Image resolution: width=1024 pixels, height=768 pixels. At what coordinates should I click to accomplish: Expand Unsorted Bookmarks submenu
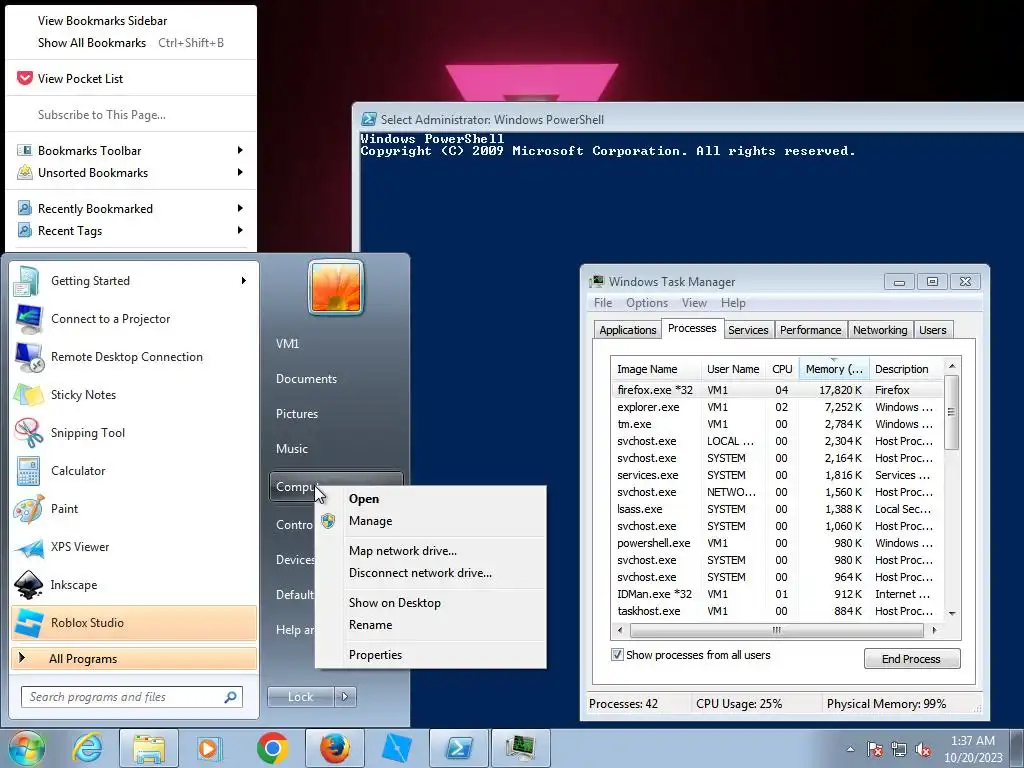click(x=240, y=172)
